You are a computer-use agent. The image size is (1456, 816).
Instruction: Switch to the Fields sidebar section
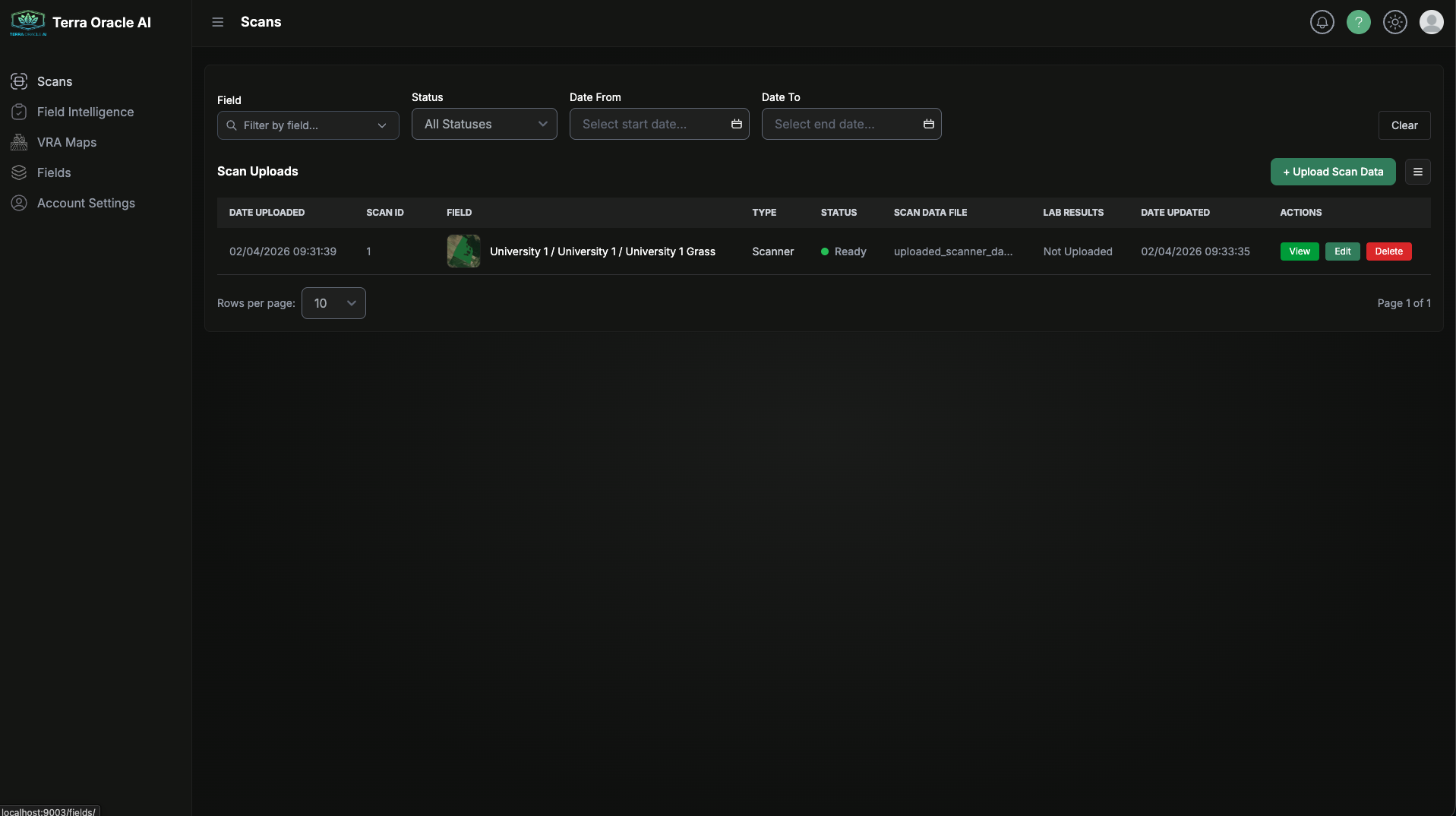[x=53, y=172]
